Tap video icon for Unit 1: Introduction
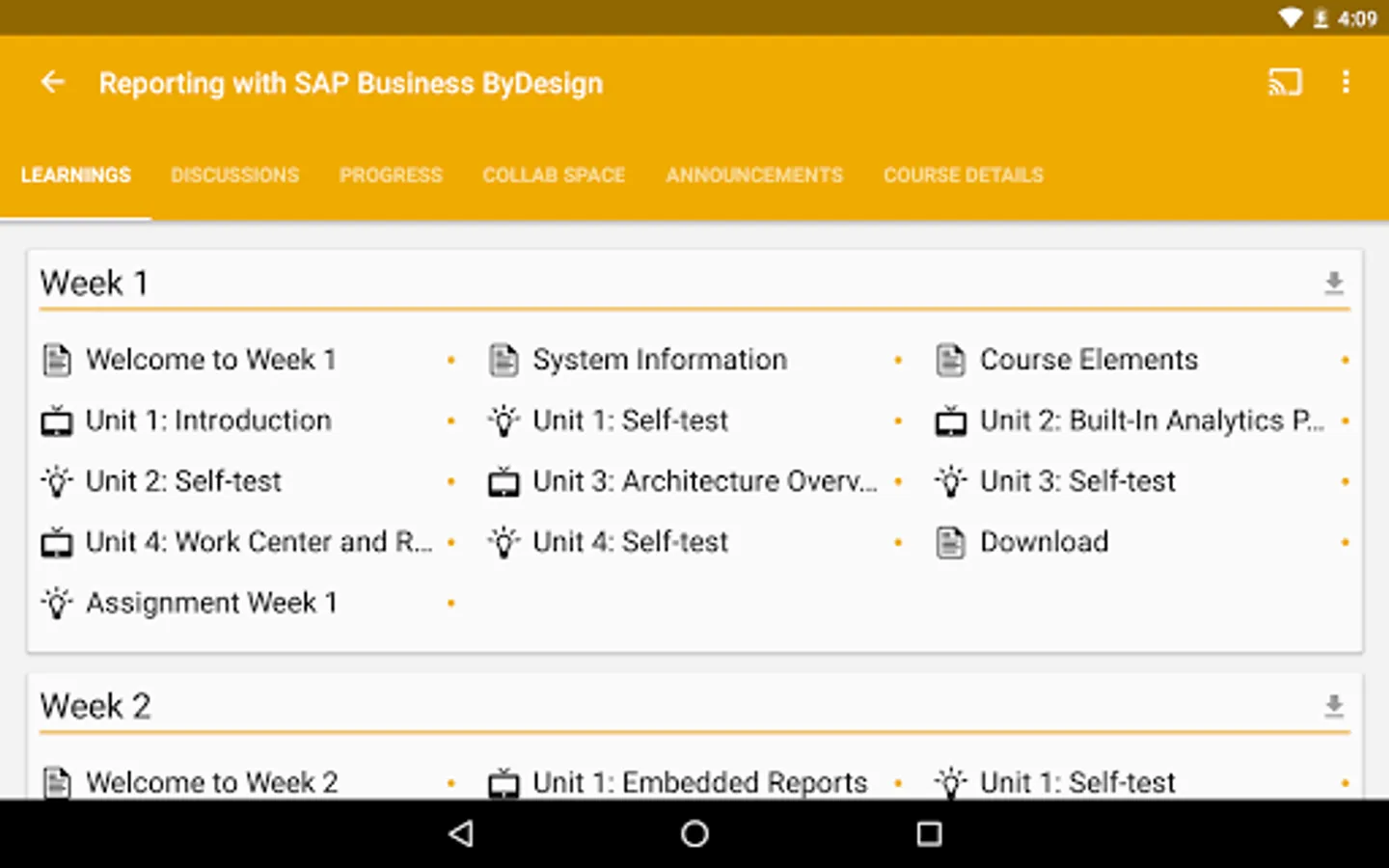This screenshot has height=868, width=1389. (x=57, y=421)
